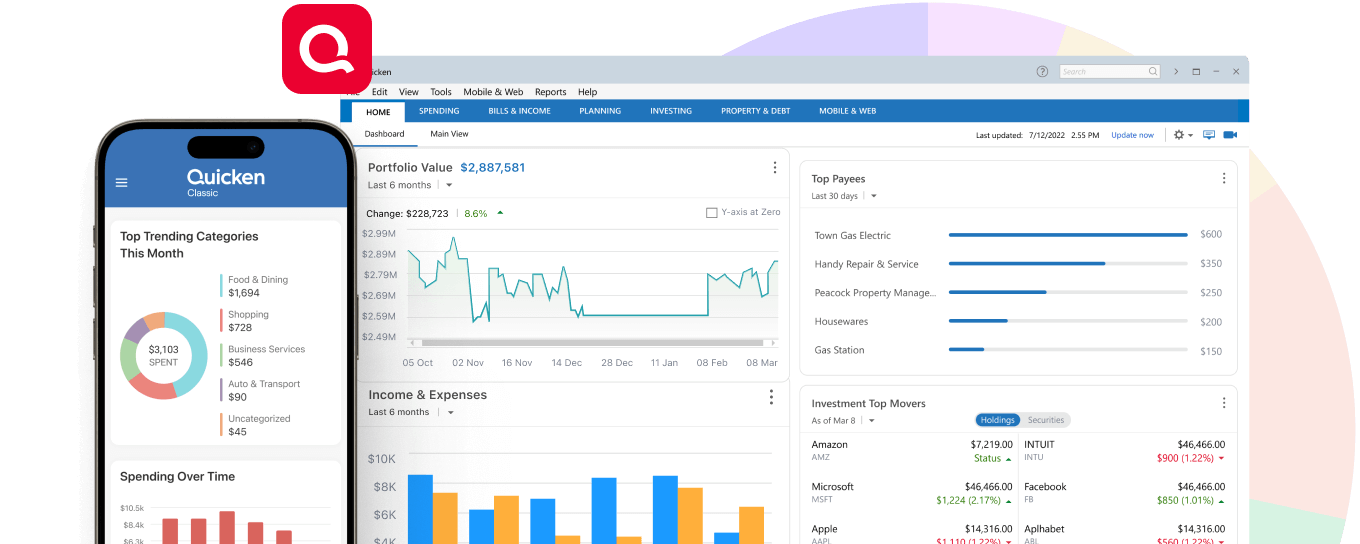Screen dimensions: 1360x544
Task: Open the Investing tab
Action: (670, 111)
